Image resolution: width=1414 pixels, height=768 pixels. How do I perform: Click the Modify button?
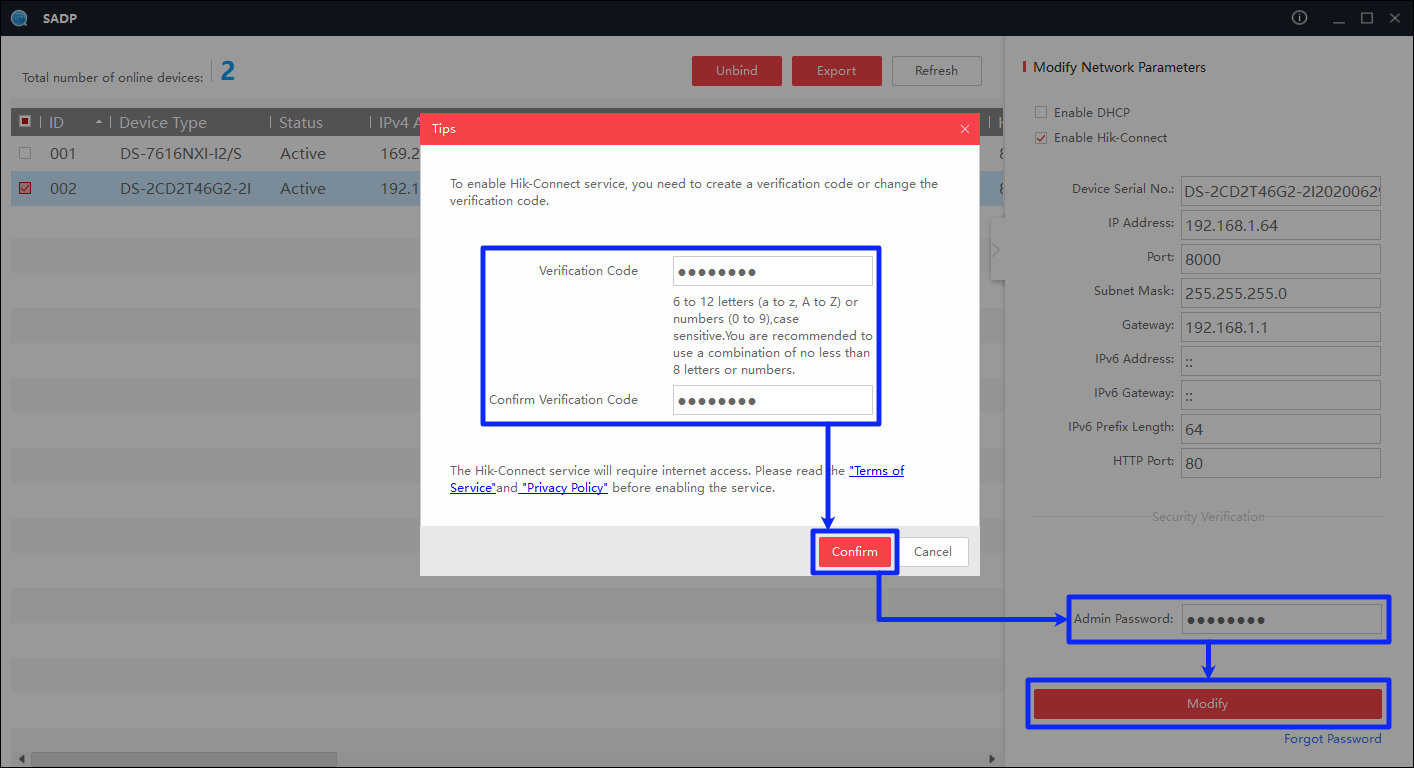pyautogui.click(x=1207, y=704)
